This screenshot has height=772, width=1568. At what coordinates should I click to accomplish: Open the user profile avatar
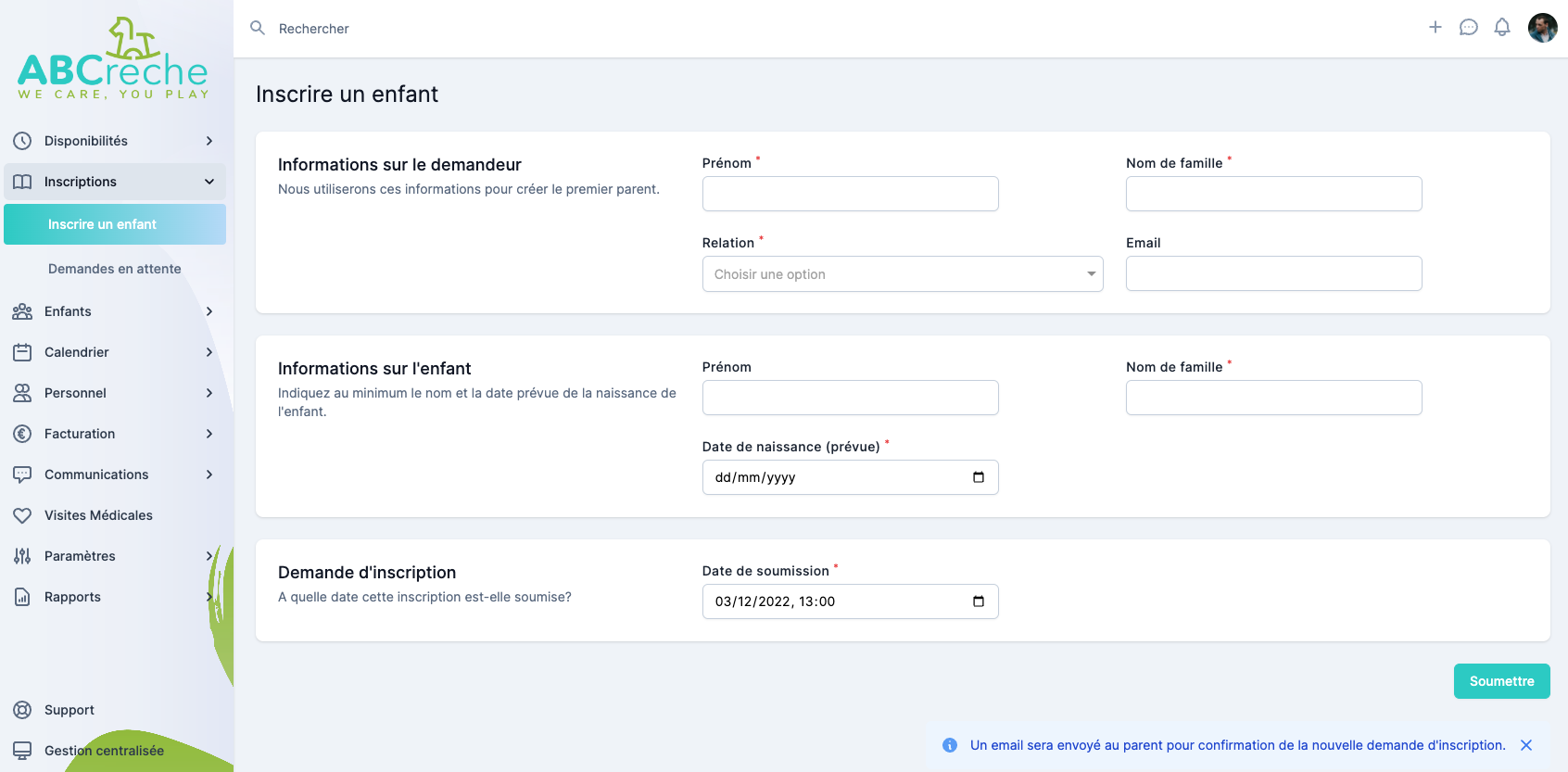(1542, 28)
